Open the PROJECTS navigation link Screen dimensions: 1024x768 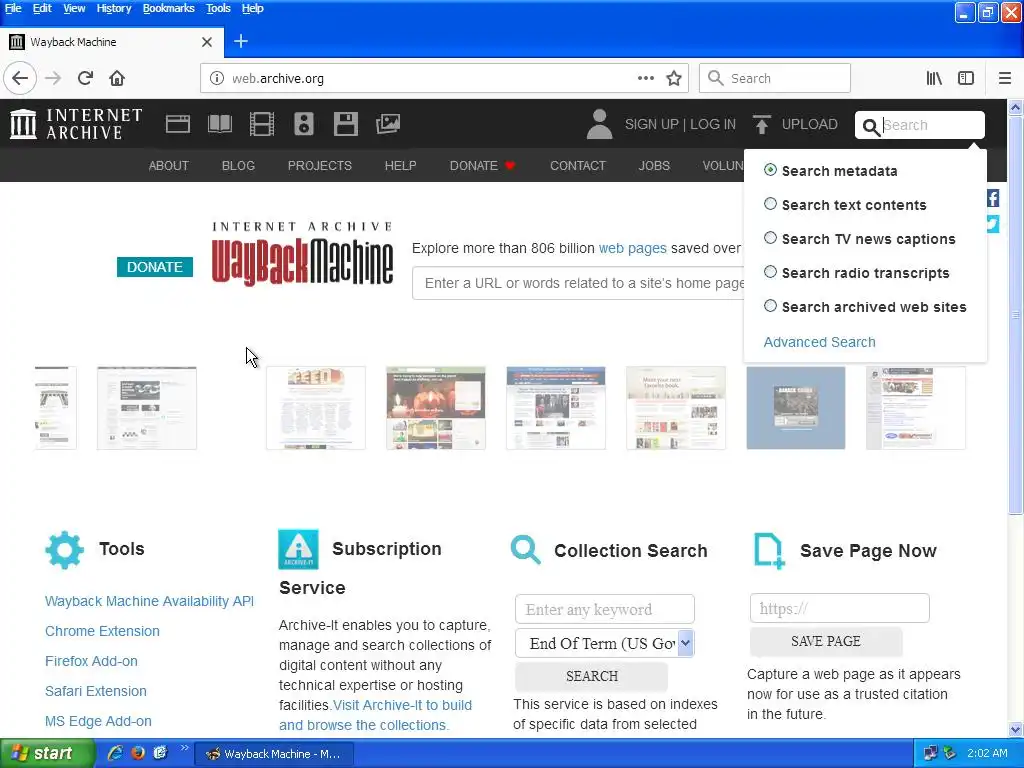coord(320,165)
